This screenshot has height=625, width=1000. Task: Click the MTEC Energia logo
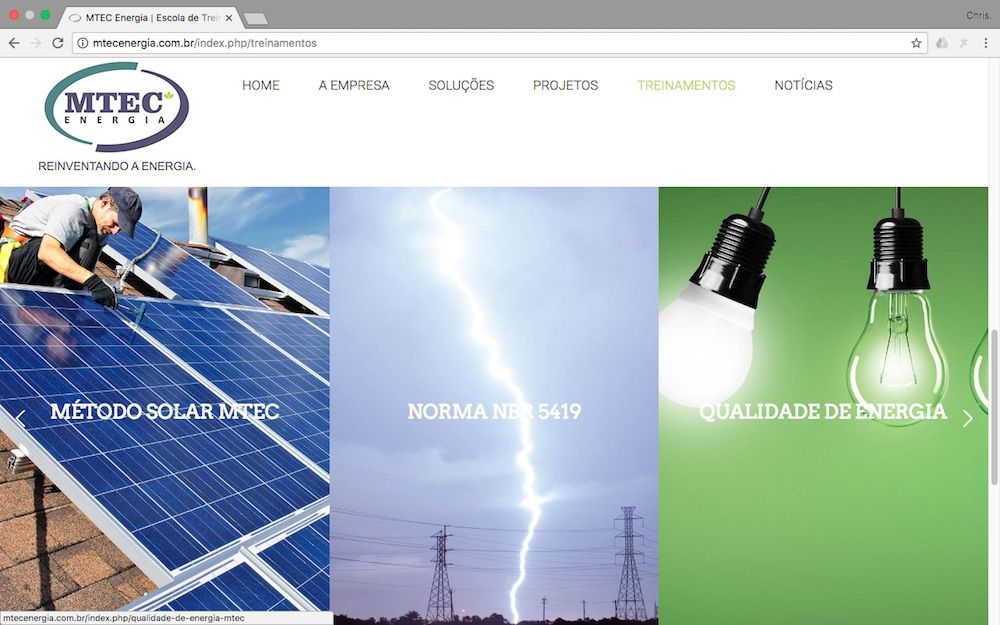coord(116,106)
